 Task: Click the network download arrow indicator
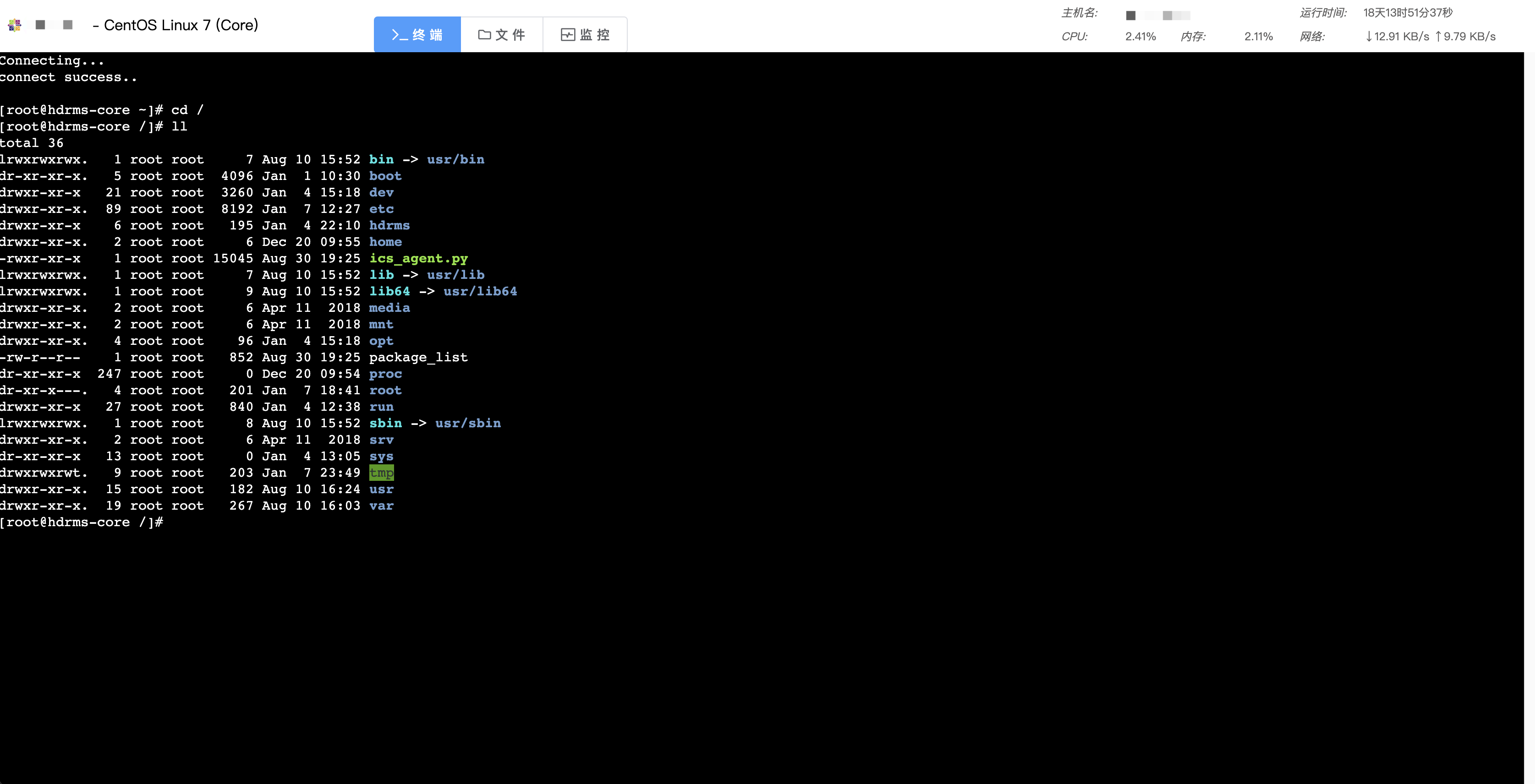click(x=1369, y=36)
